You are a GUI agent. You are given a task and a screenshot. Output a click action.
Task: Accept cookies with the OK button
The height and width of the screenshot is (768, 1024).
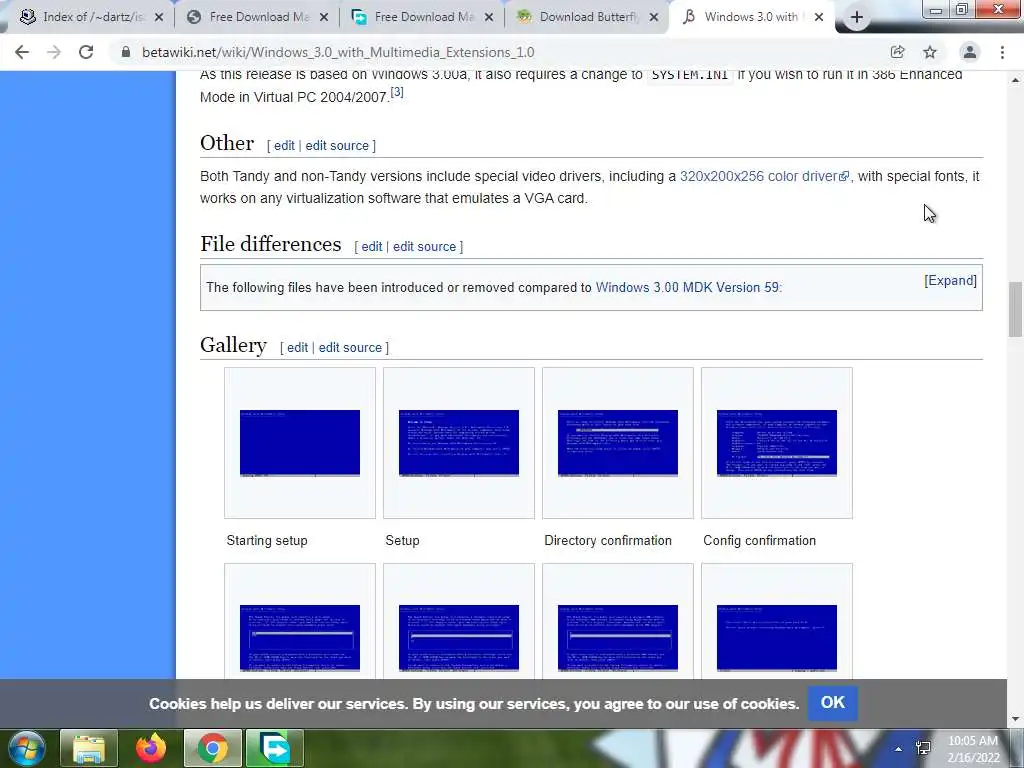point(833,703)
